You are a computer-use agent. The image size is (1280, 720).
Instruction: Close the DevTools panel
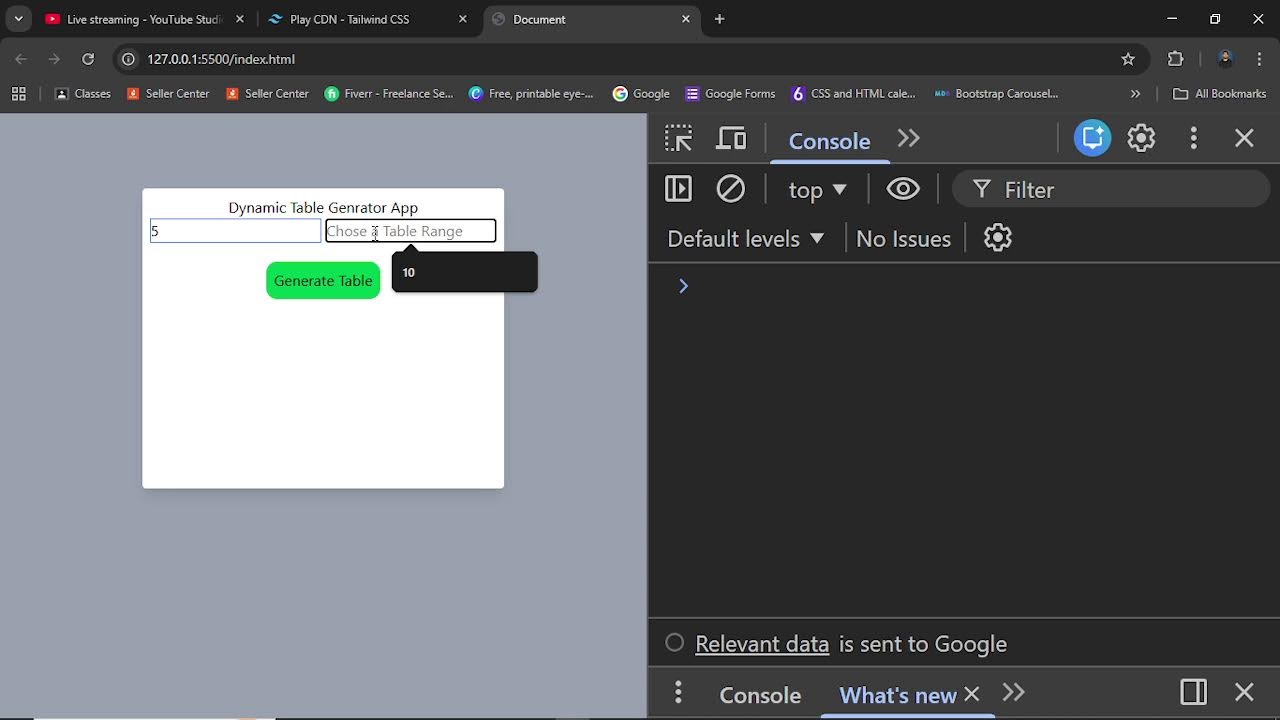click(1244, 138)
